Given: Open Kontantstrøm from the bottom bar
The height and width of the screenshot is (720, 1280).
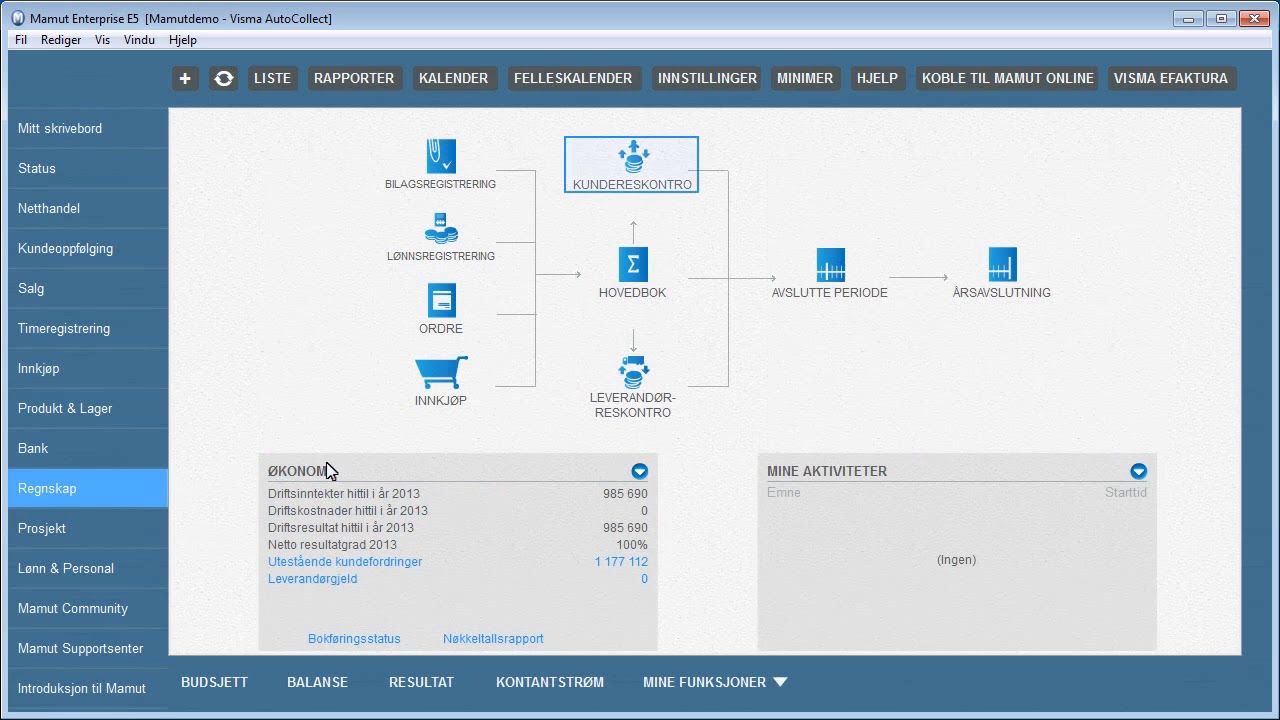Looking at the screenshot, I should 550,682.
